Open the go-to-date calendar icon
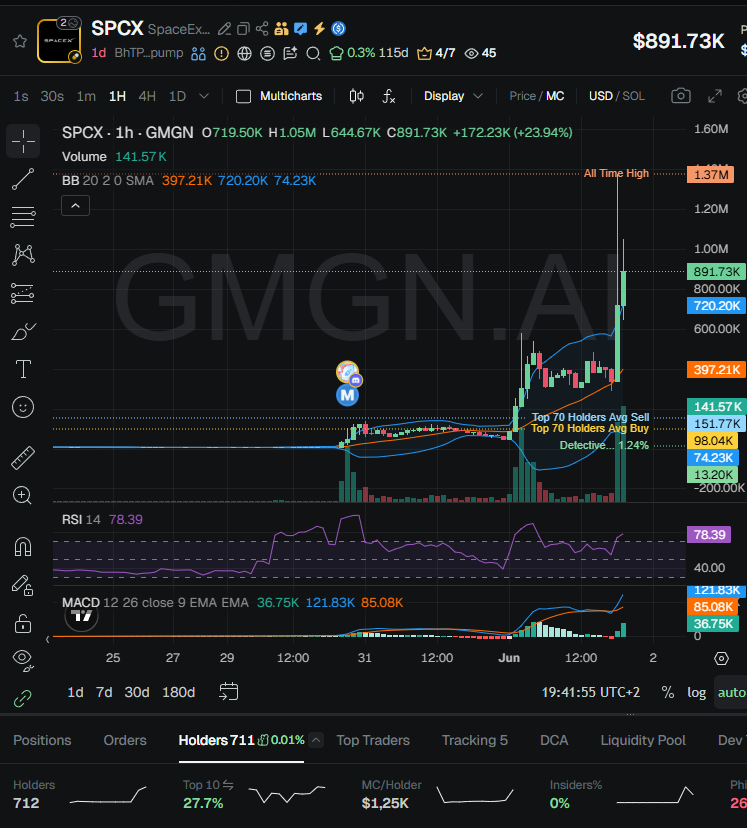 pos(229,692)
